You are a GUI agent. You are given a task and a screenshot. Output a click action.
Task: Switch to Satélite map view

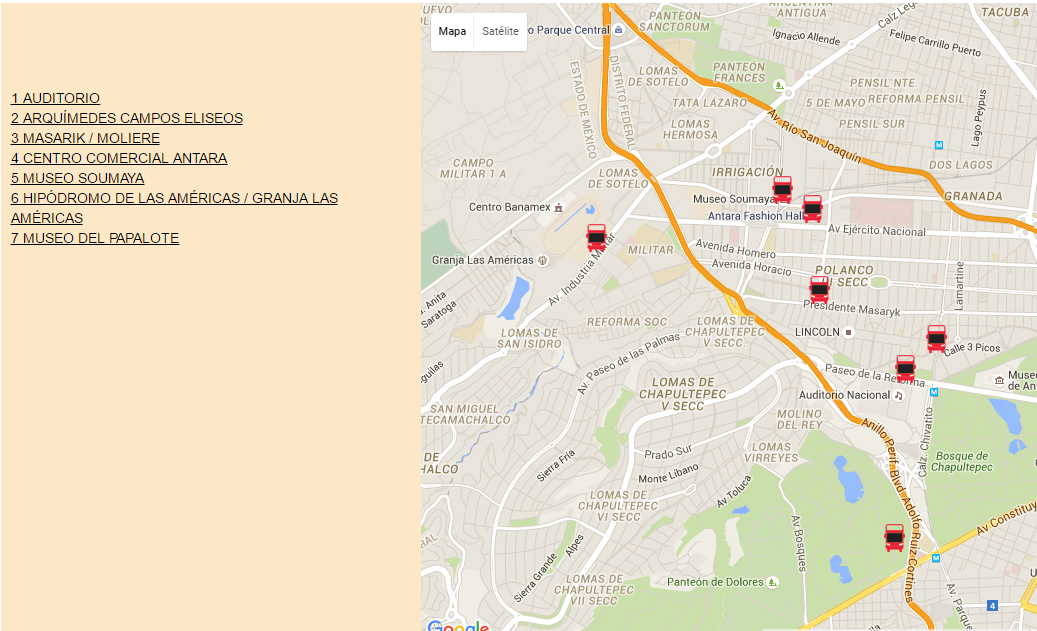coord(500,31)
